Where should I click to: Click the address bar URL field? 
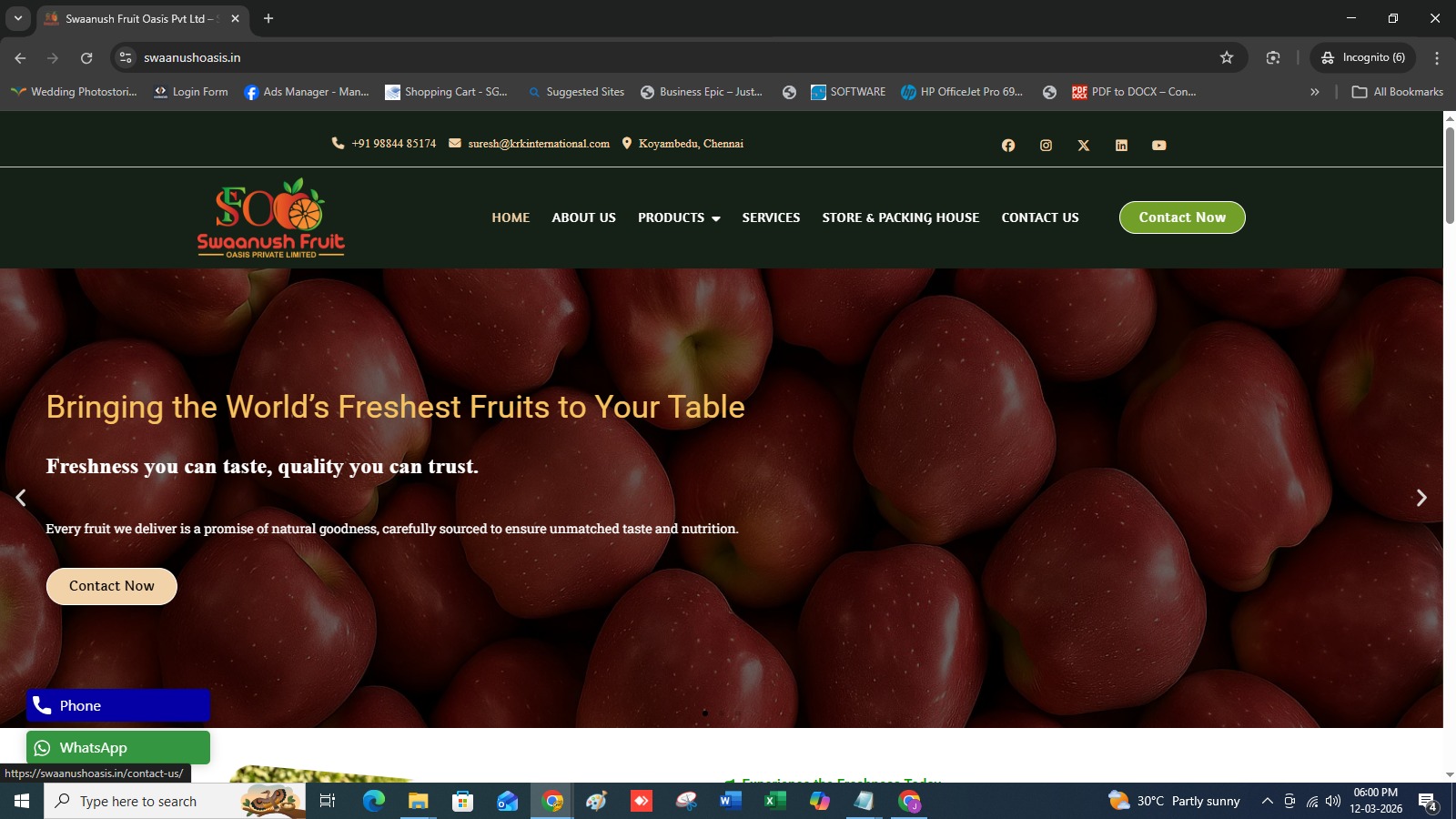click(x=673, y=57)
